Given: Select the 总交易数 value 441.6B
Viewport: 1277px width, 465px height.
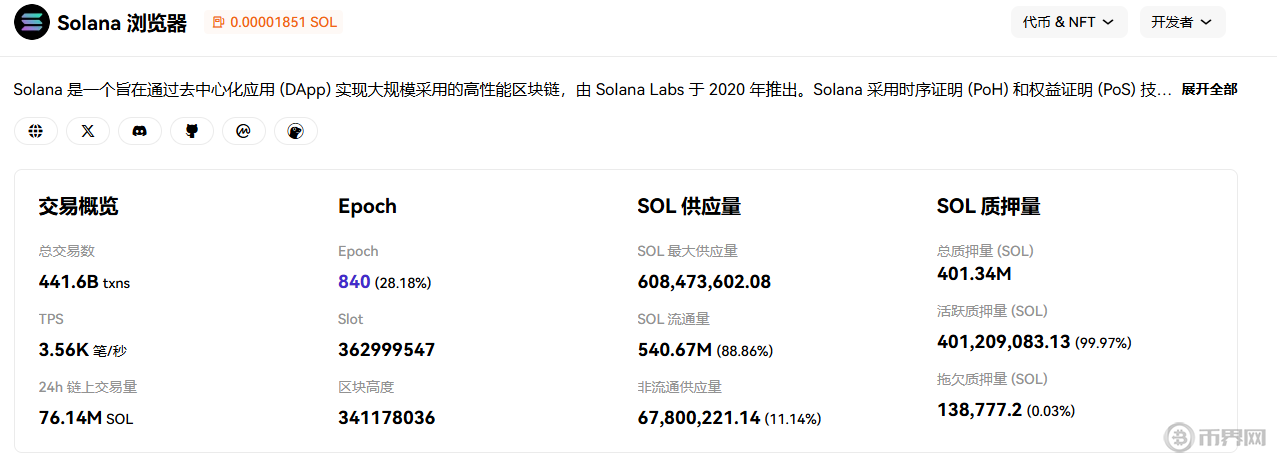Looking at the screenshot, I should coord(68,282).
